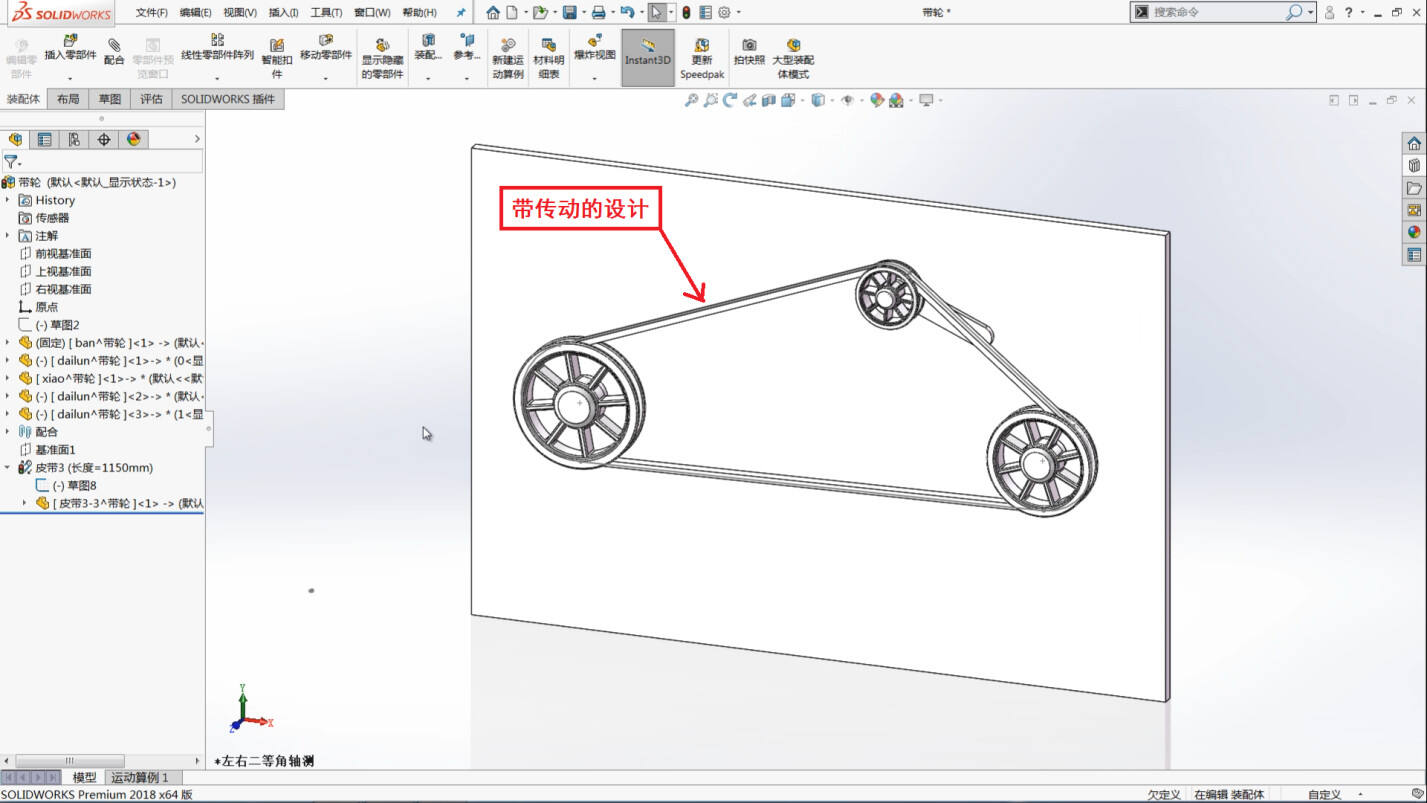The width and height of the screenshot is (1427, 803).
Task: Click the 自定义 status bar button
Action: (x=1324, y=794)
